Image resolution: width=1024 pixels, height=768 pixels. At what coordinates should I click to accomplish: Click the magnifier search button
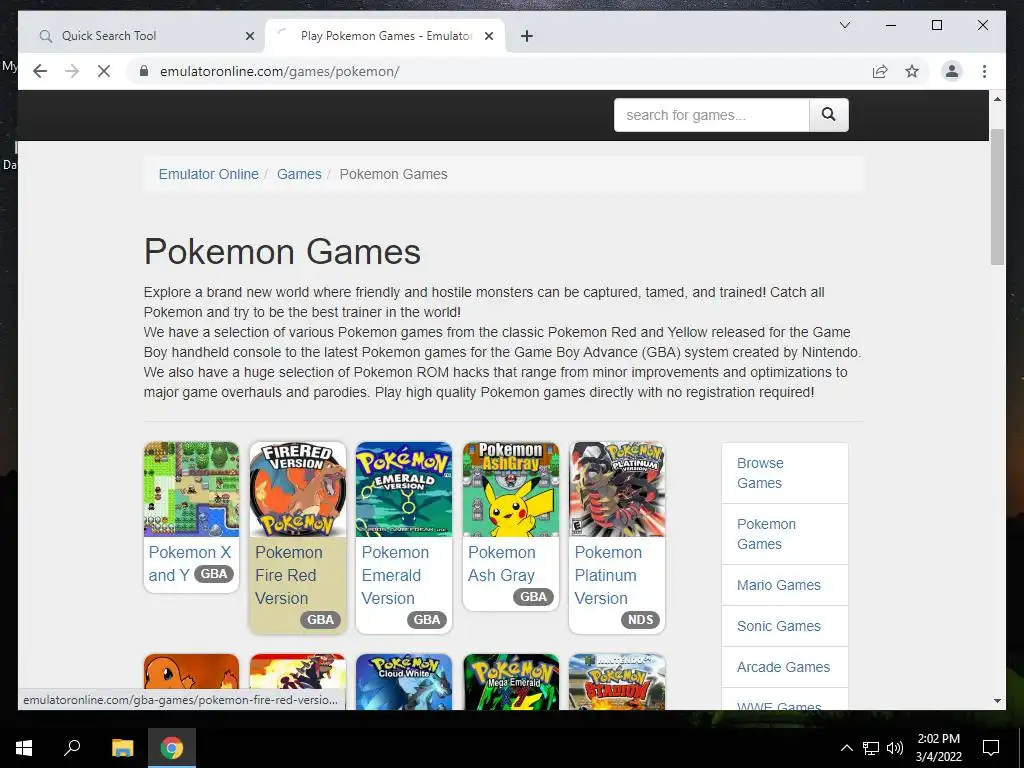pyautogui.click(x=829, y=115)
